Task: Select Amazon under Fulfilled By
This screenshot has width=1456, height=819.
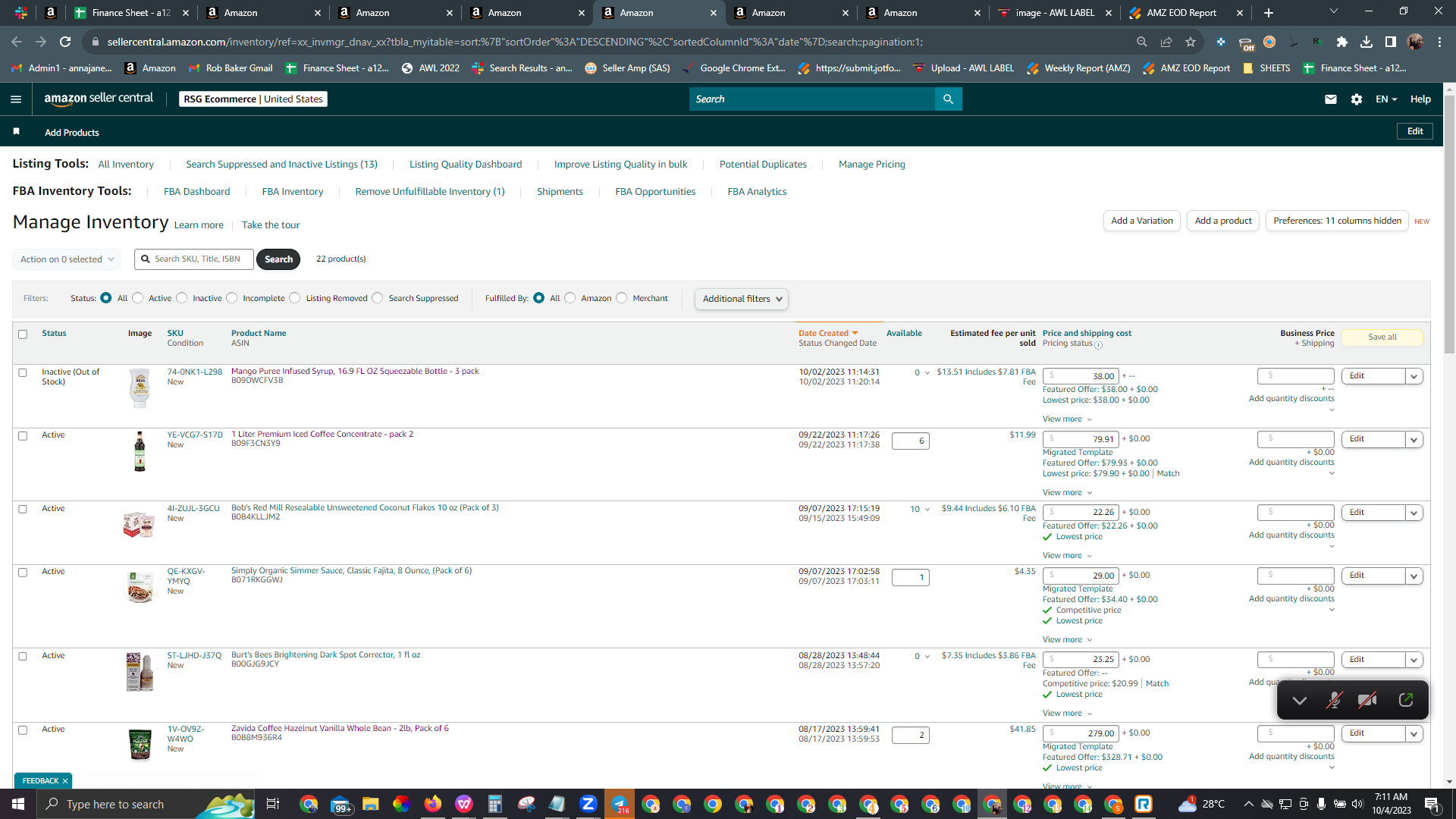Action: [x=570, y=298]
